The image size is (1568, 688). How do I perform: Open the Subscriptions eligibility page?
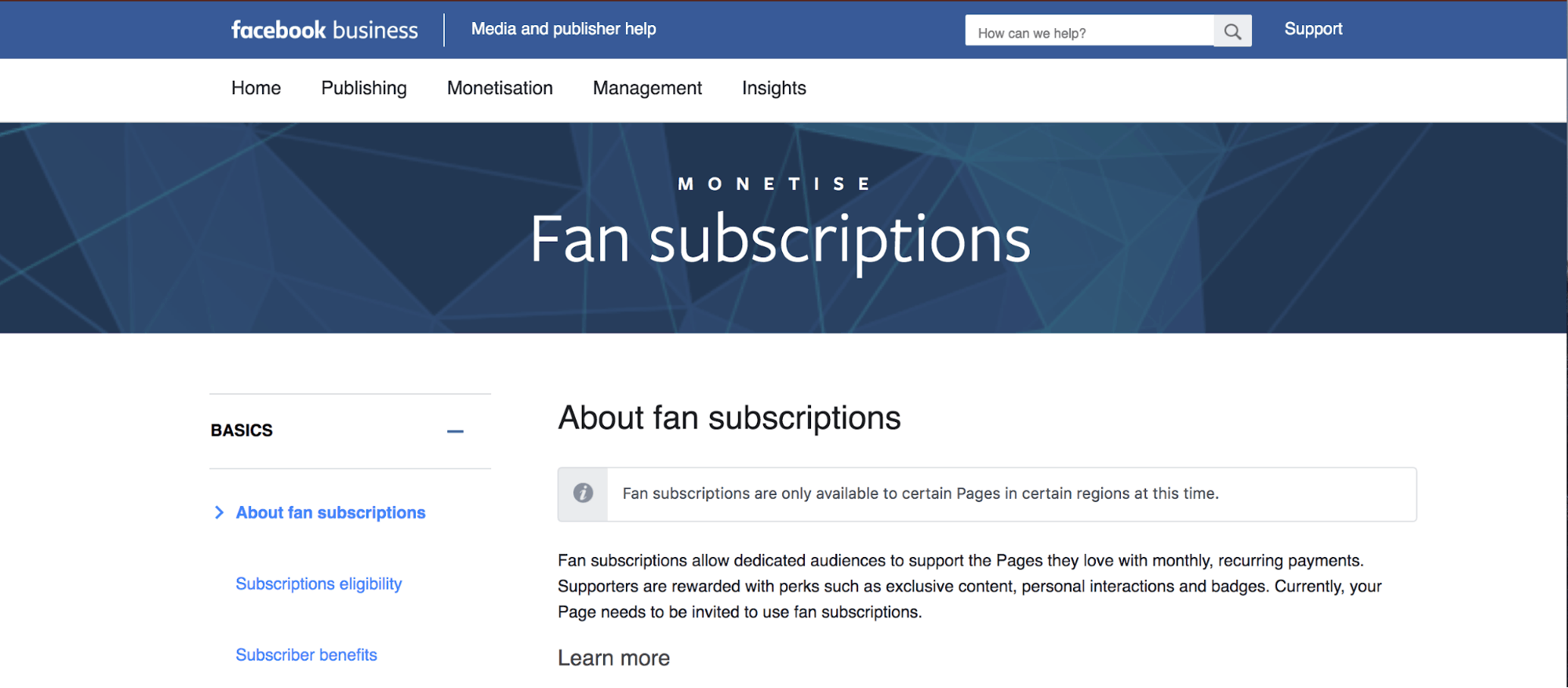[x=318, y=584]
